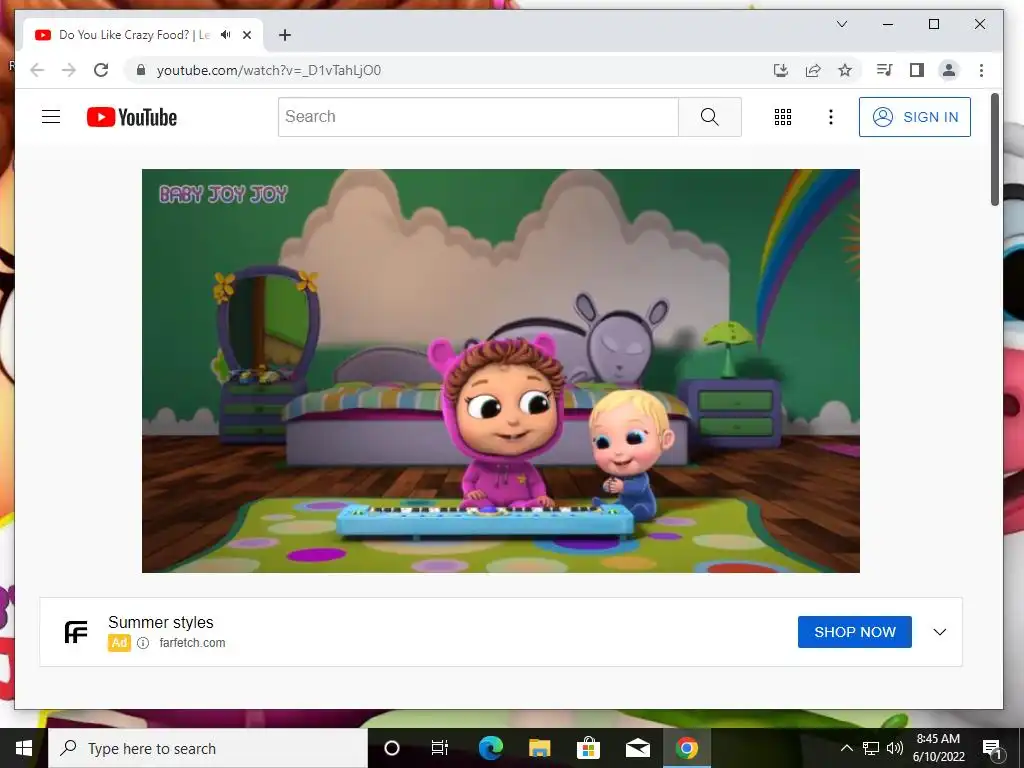Open the Chrome profile avatar

tap(949, 70)
